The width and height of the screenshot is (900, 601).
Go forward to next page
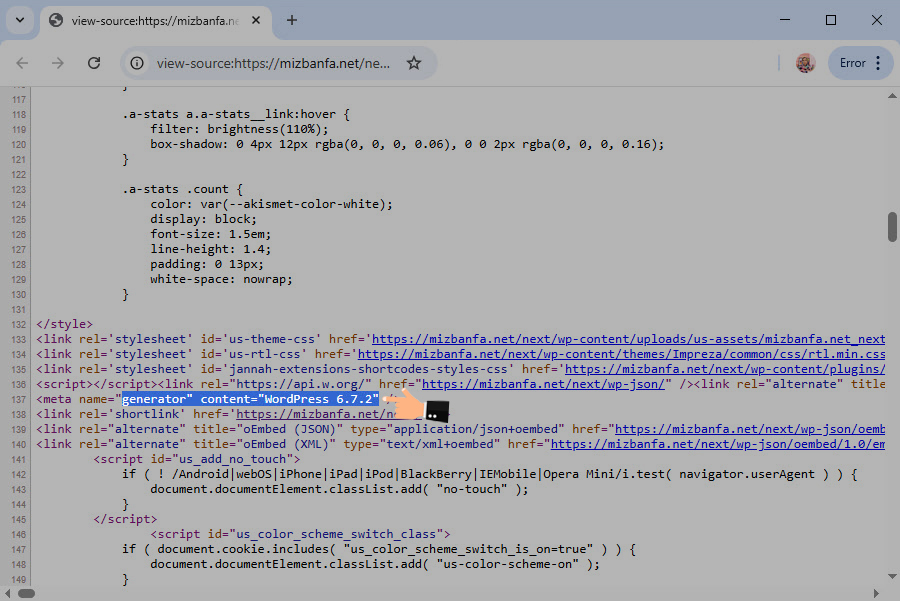tap(58, 63)
